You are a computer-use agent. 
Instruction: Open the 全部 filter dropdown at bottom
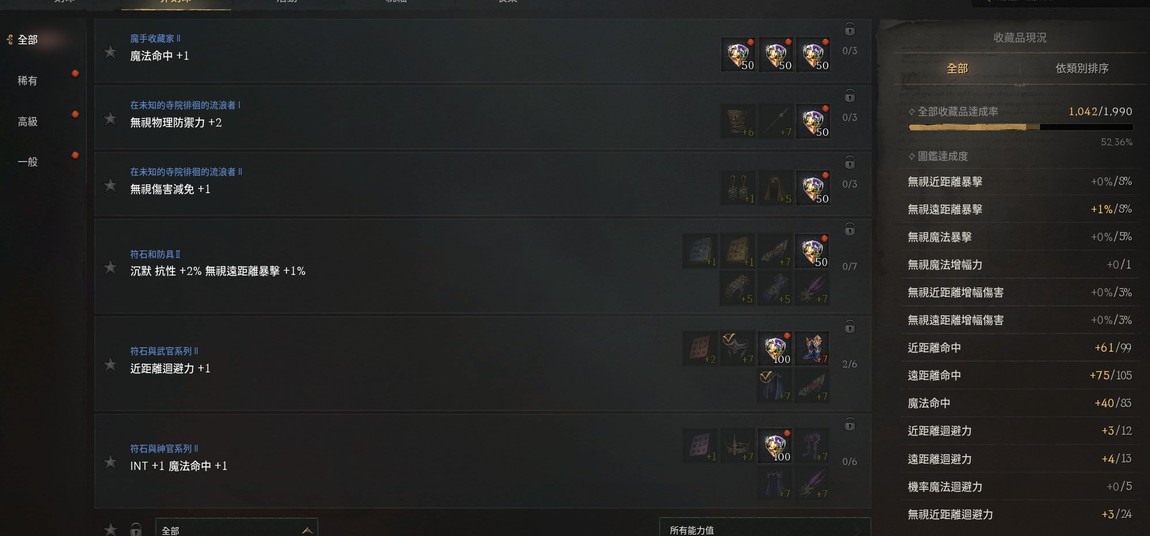pos(237,529)
